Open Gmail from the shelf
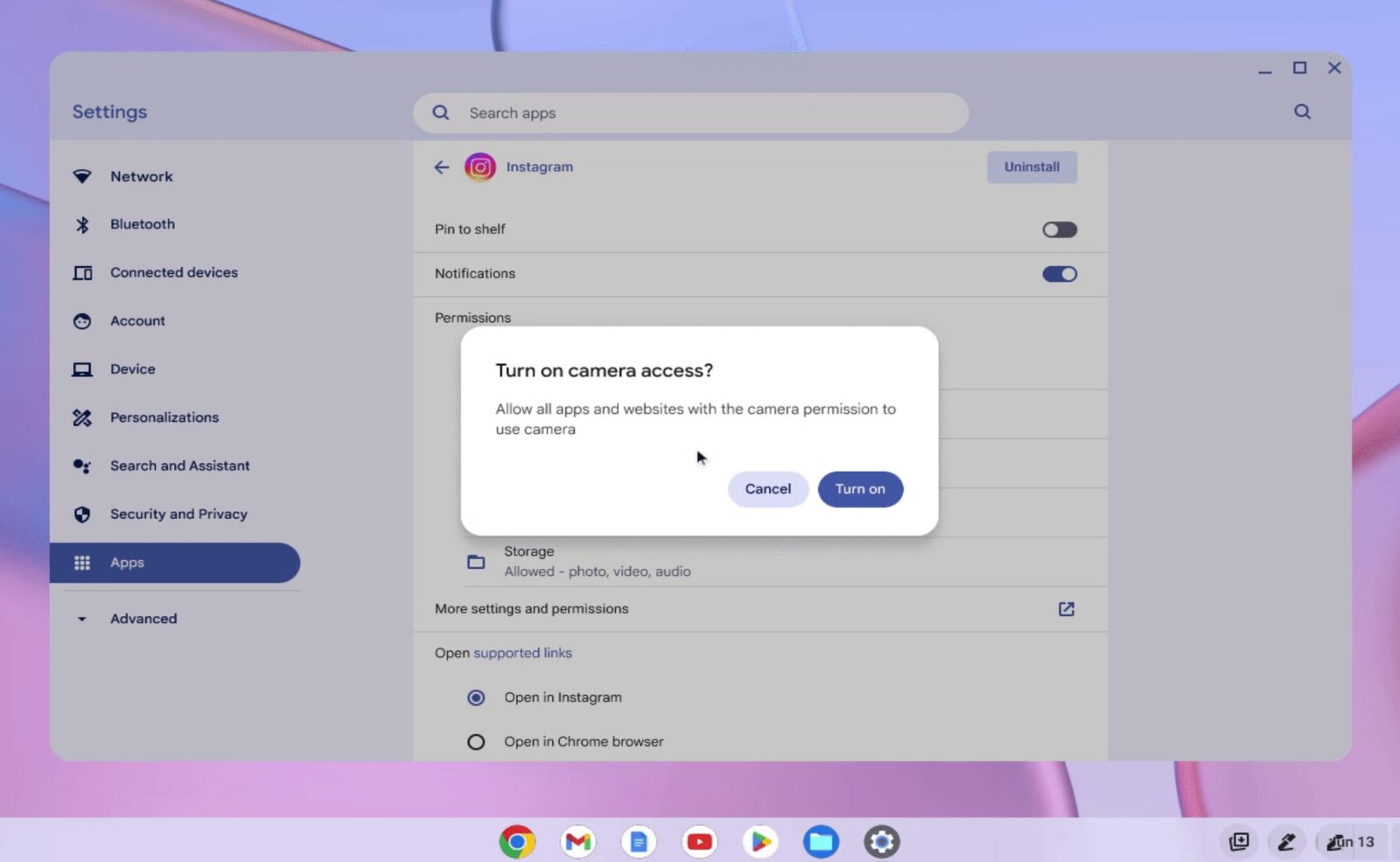 [x=577, y=842]
